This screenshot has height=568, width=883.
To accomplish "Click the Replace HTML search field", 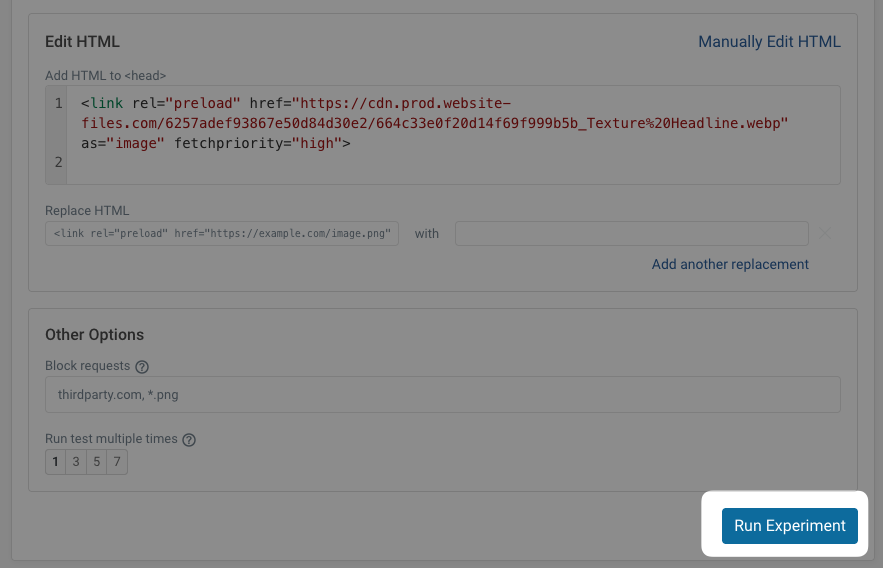I will tap(222, 234).
